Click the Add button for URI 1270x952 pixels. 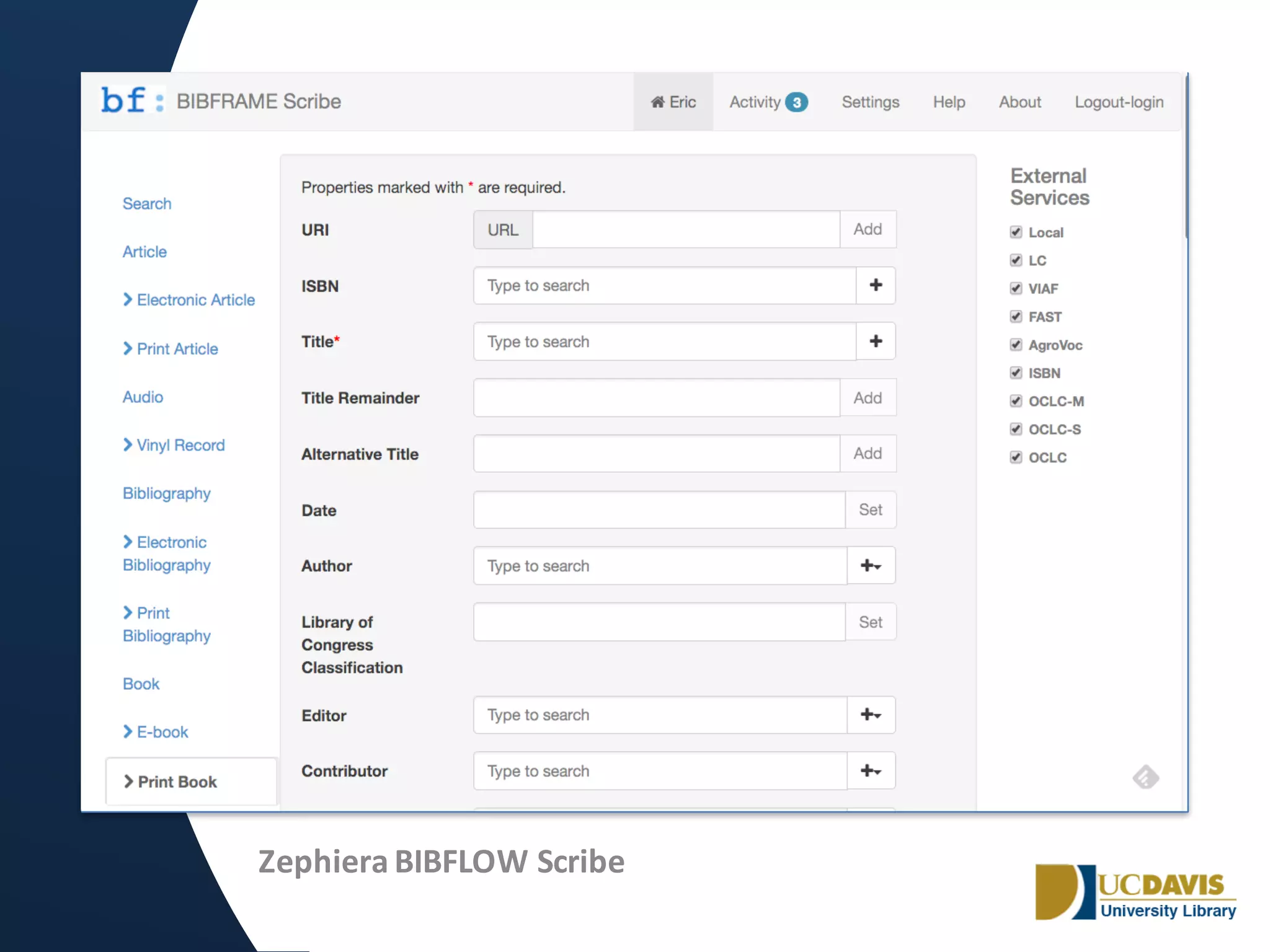tap(868, 229)
